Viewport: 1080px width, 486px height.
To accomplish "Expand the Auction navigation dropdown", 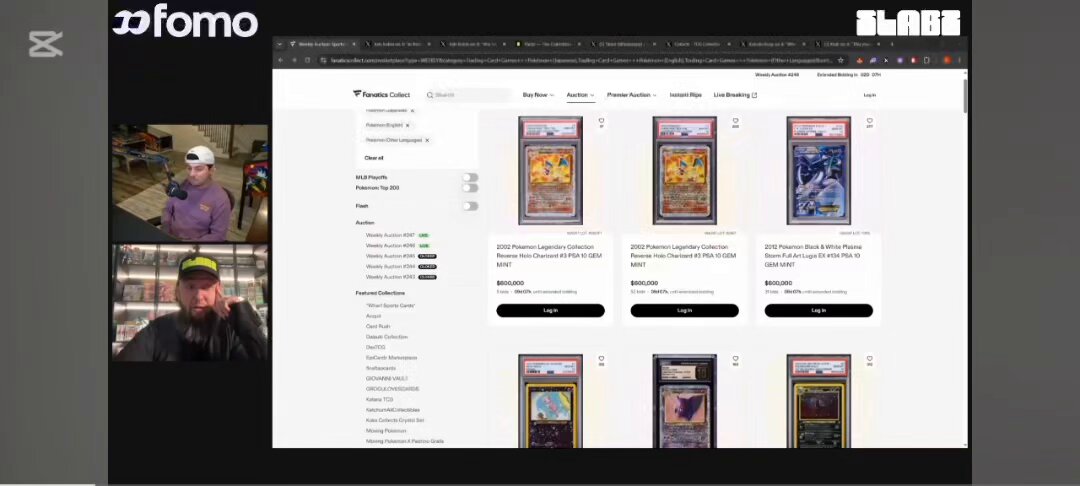I will tap(580, 95).
